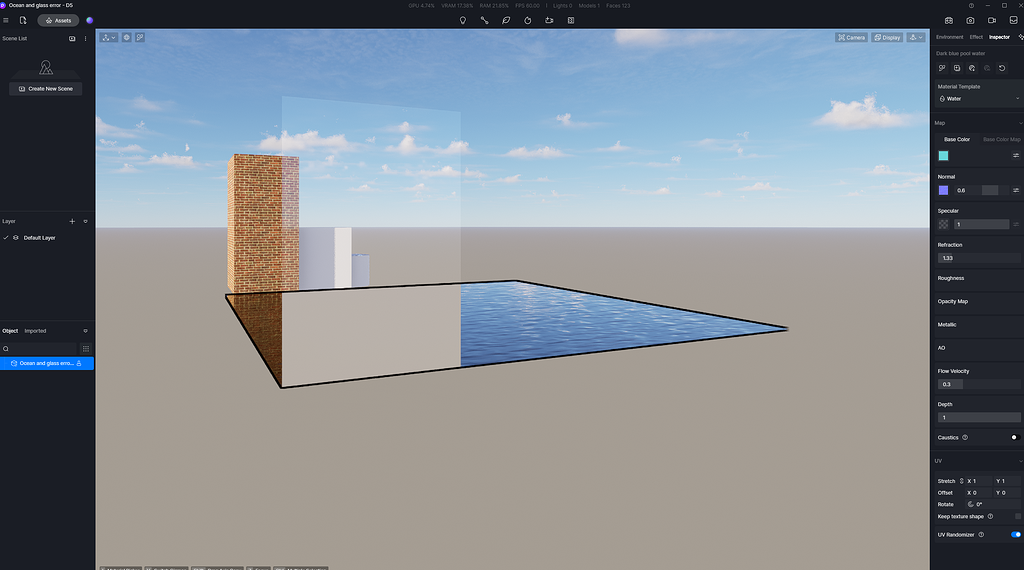Click the Stretch X value field
This screenshot has width=1024, height=570.
[979, 481]
